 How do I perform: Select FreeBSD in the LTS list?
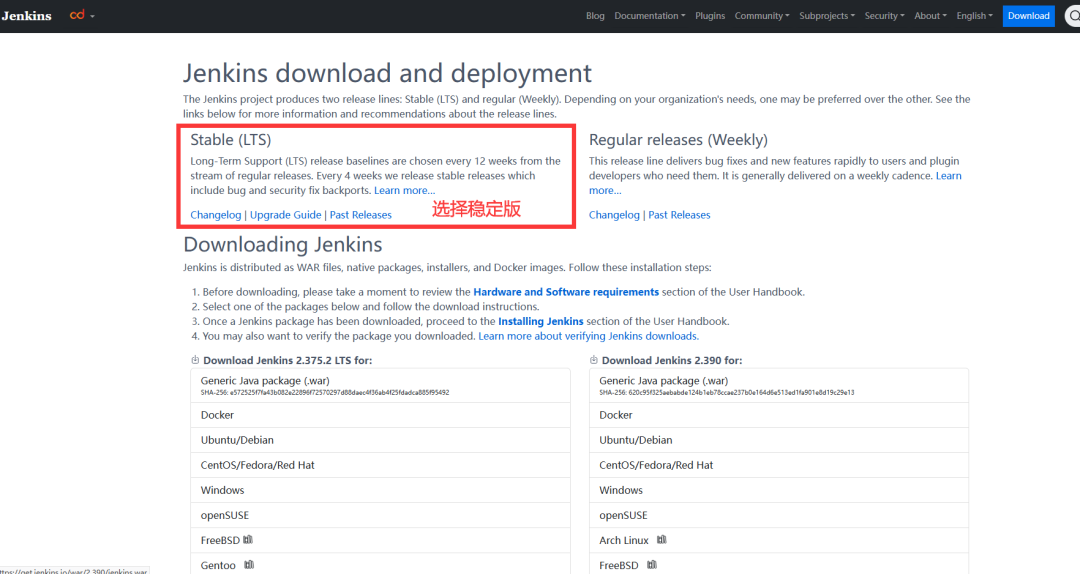380,540
